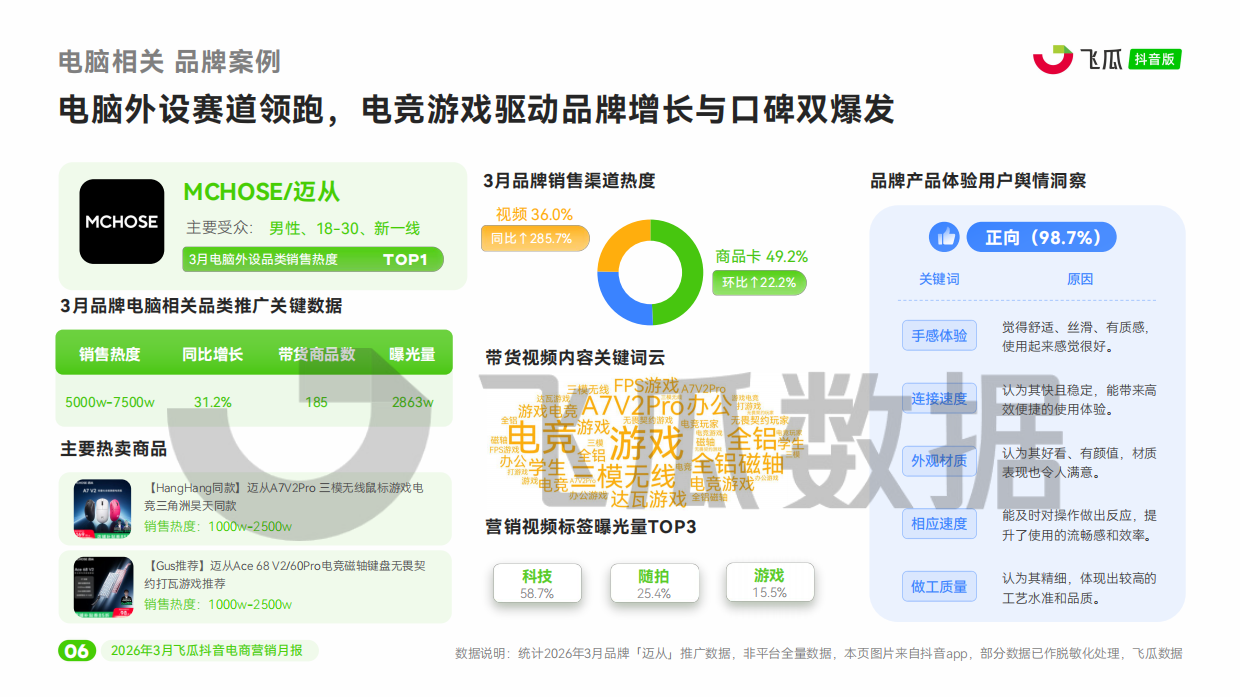
Task: Select the 抖音版 green badge
Action: (1155, 60)
